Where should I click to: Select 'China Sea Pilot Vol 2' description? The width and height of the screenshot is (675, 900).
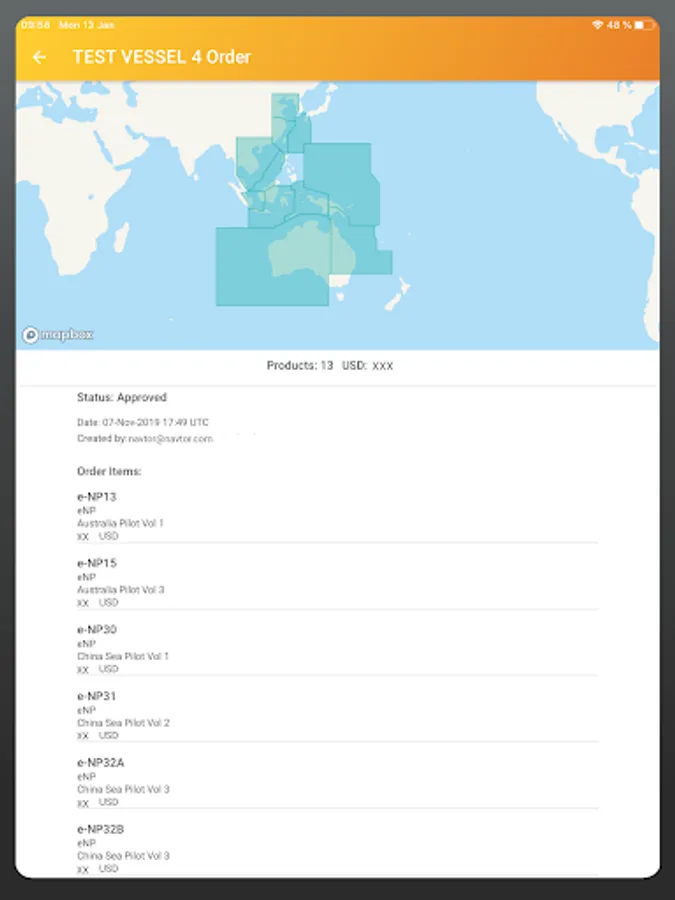tap(123, 723)
